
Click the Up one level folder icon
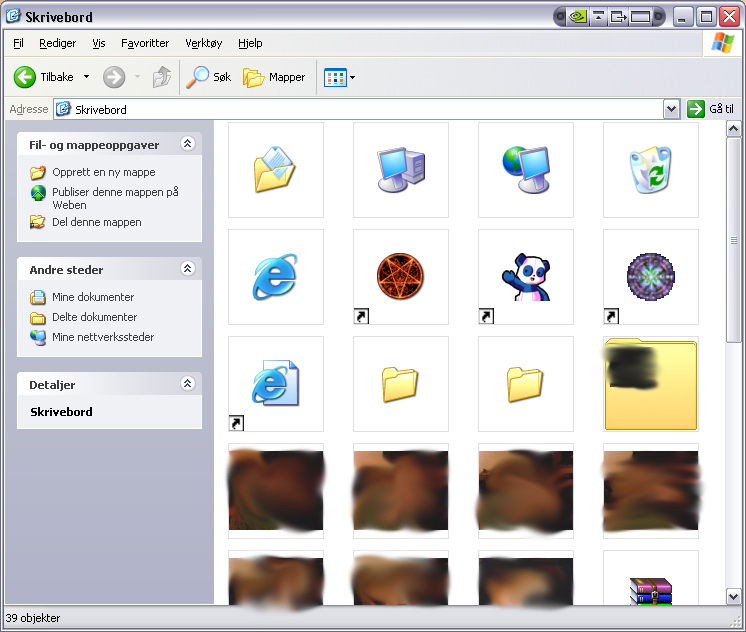[162, 77]
